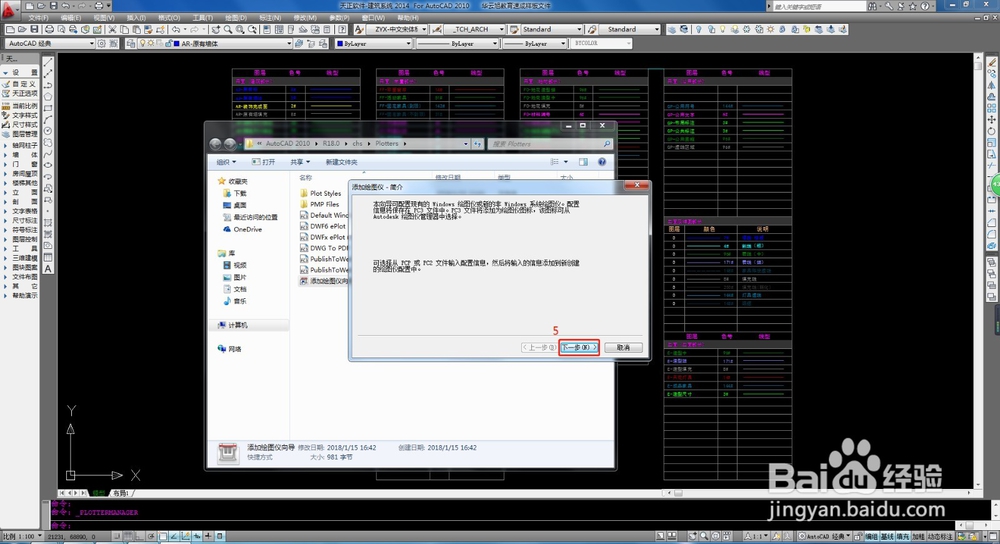The width and height of the screenshot is (1000, 544).
Task: Toggle 填充 in status bar
Action: click(903, 537)
